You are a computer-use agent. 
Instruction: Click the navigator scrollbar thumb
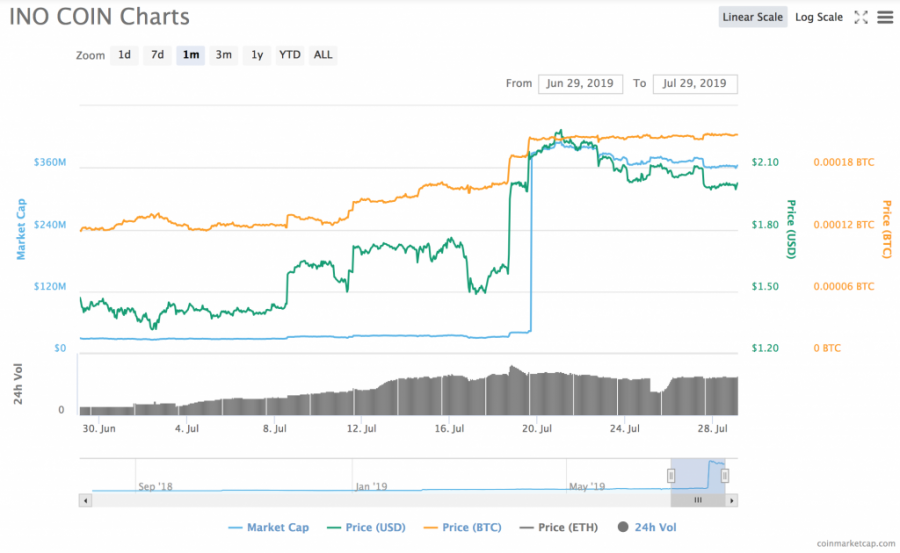click(x=698, y=500)
